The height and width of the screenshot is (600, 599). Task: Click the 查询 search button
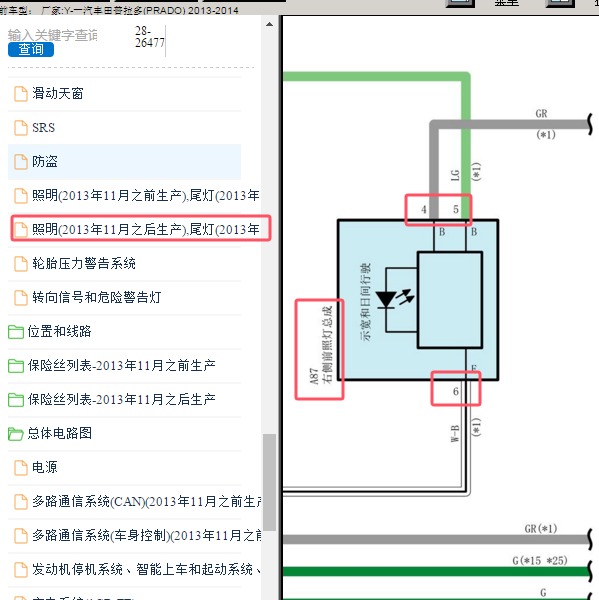[x=31, y=49]
